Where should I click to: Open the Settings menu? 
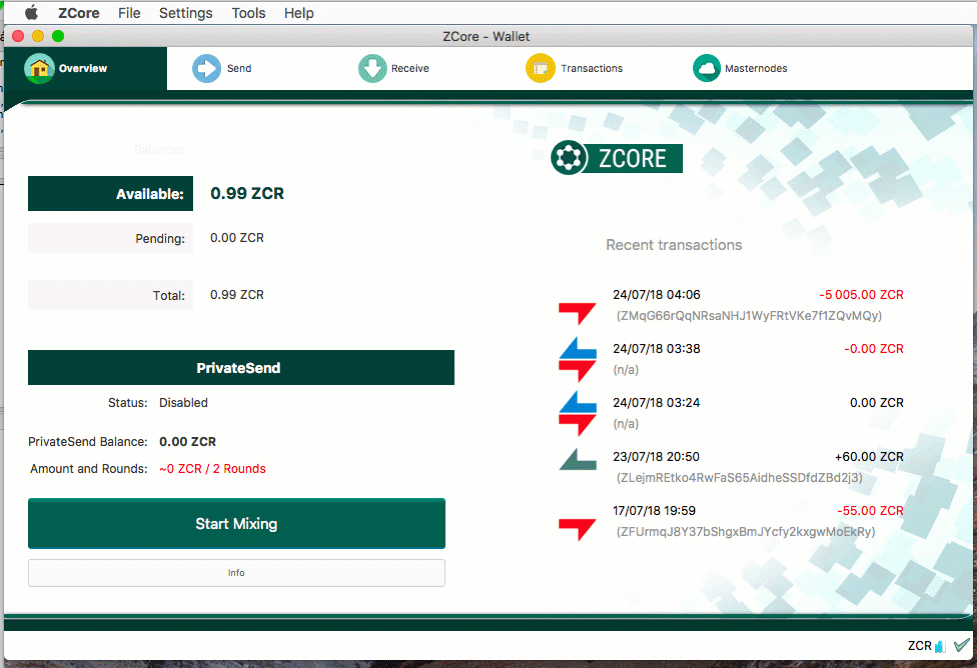tap(186, 12)
